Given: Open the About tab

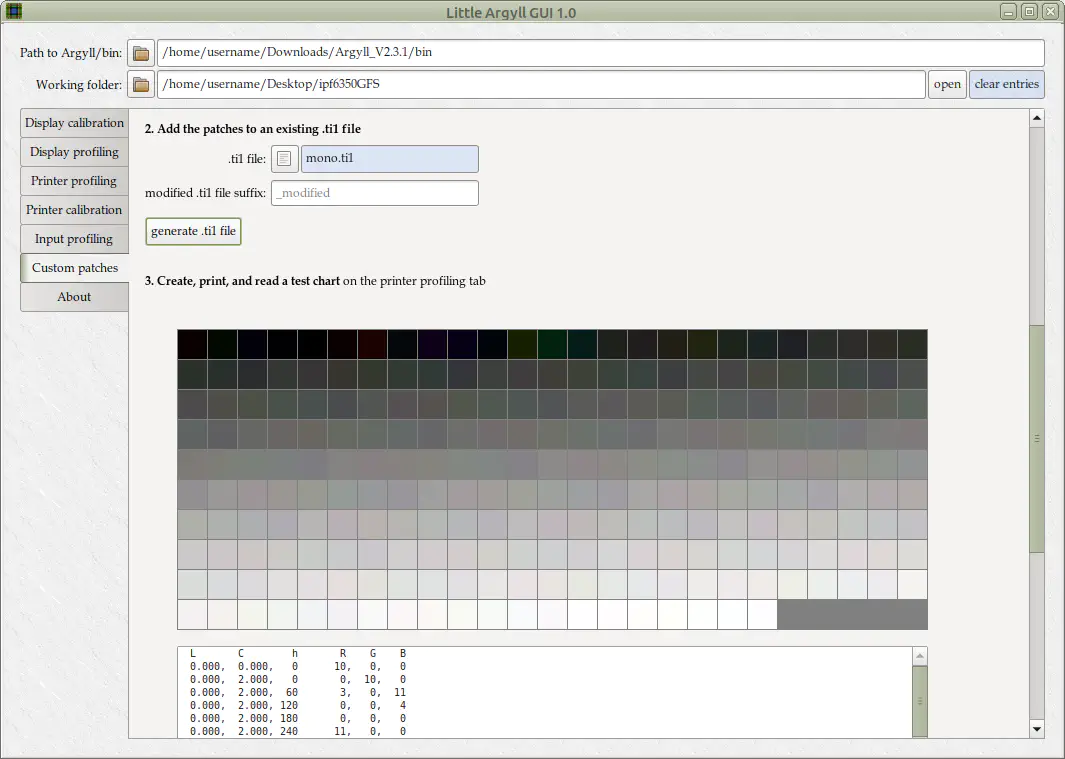Looking at the screenshot, I should click(x=75, y=297).
